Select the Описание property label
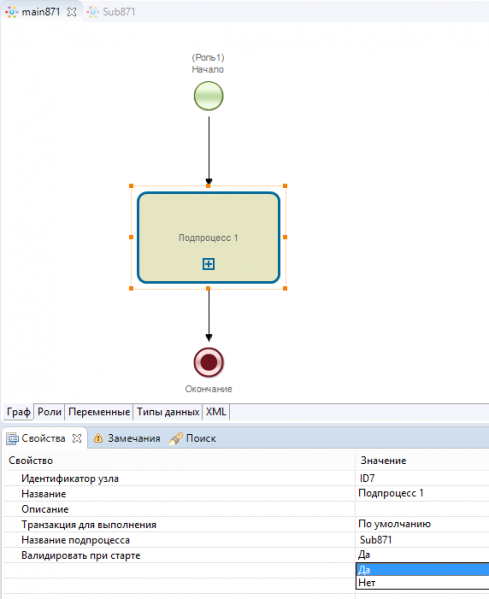The width and height of the screenshot is (489, 599). tap(45, 509)
